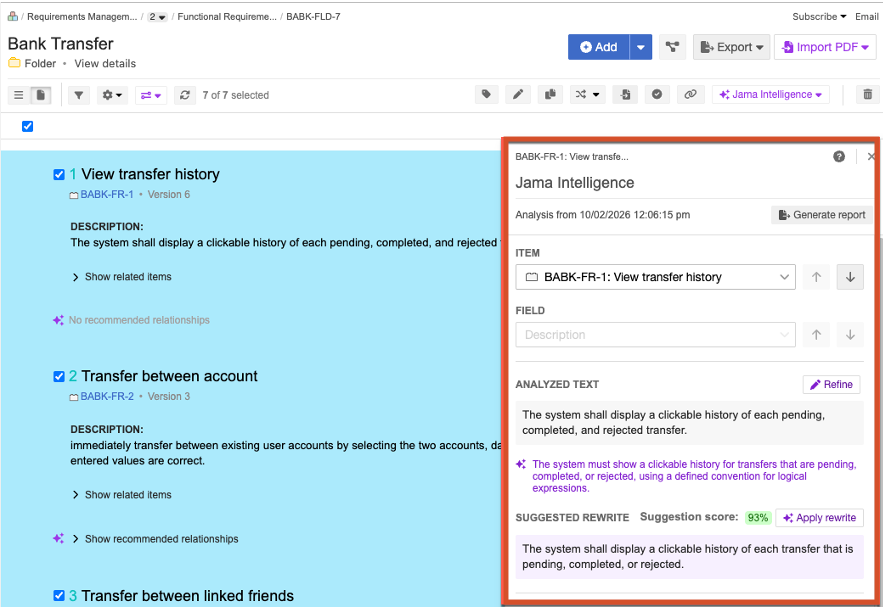This screenshot has height=609, width=883.
Task: Click the tag icon in the toolbar
Action: coord(487,95)
